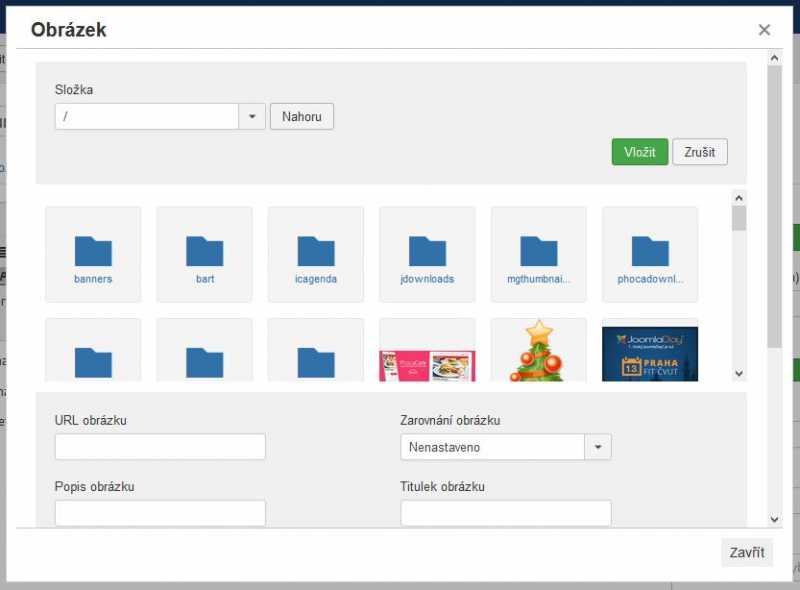Focus the Titulek obrázku input field
Image resolution: width=800 pixels, height=590 pixels.
[x=506, y=513]
